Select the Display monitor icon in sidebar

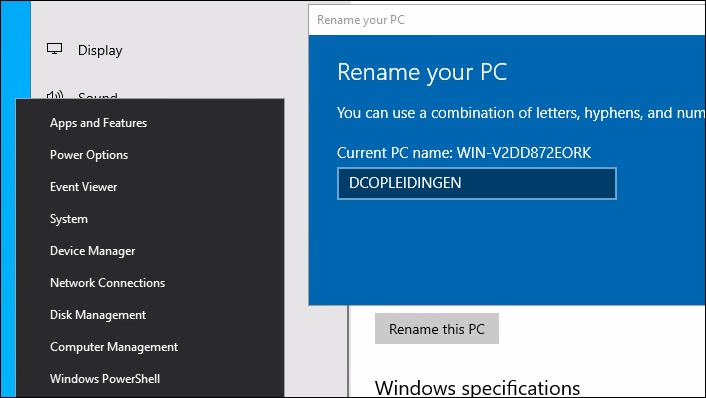[x=54, y=49]
